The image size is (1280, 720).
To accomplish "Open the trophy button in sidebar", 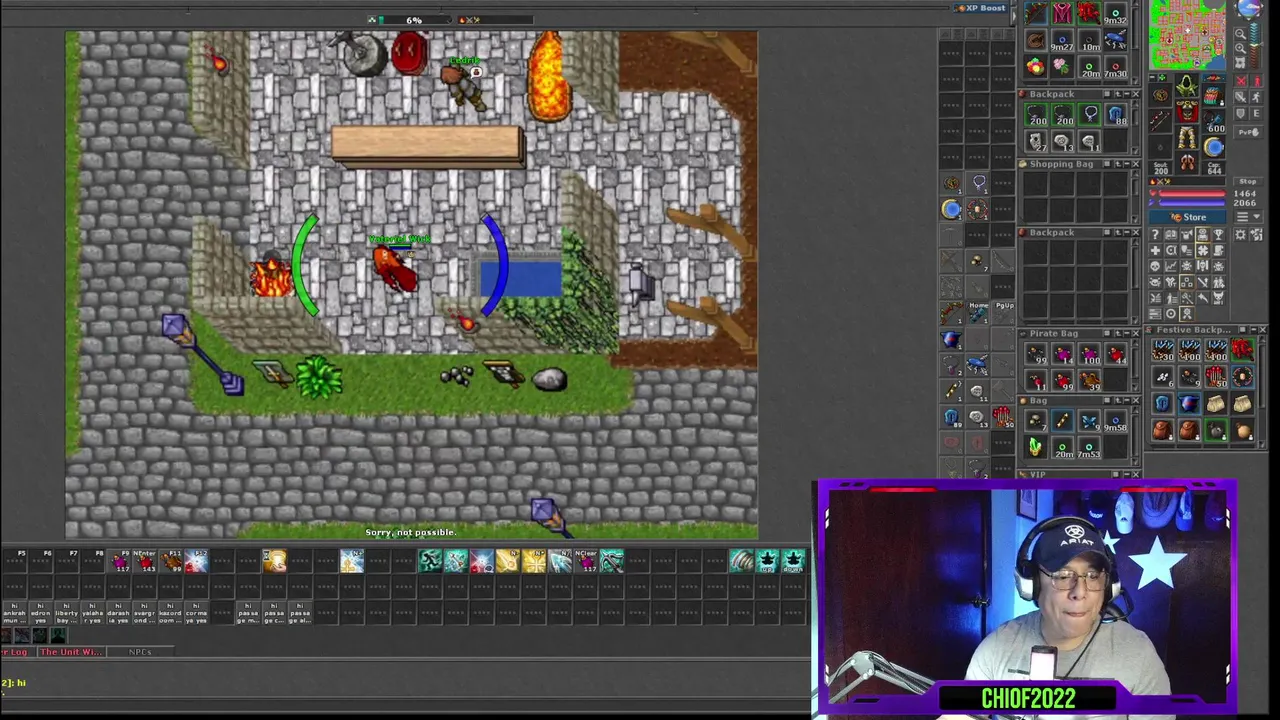I will tap(1219, 235).
